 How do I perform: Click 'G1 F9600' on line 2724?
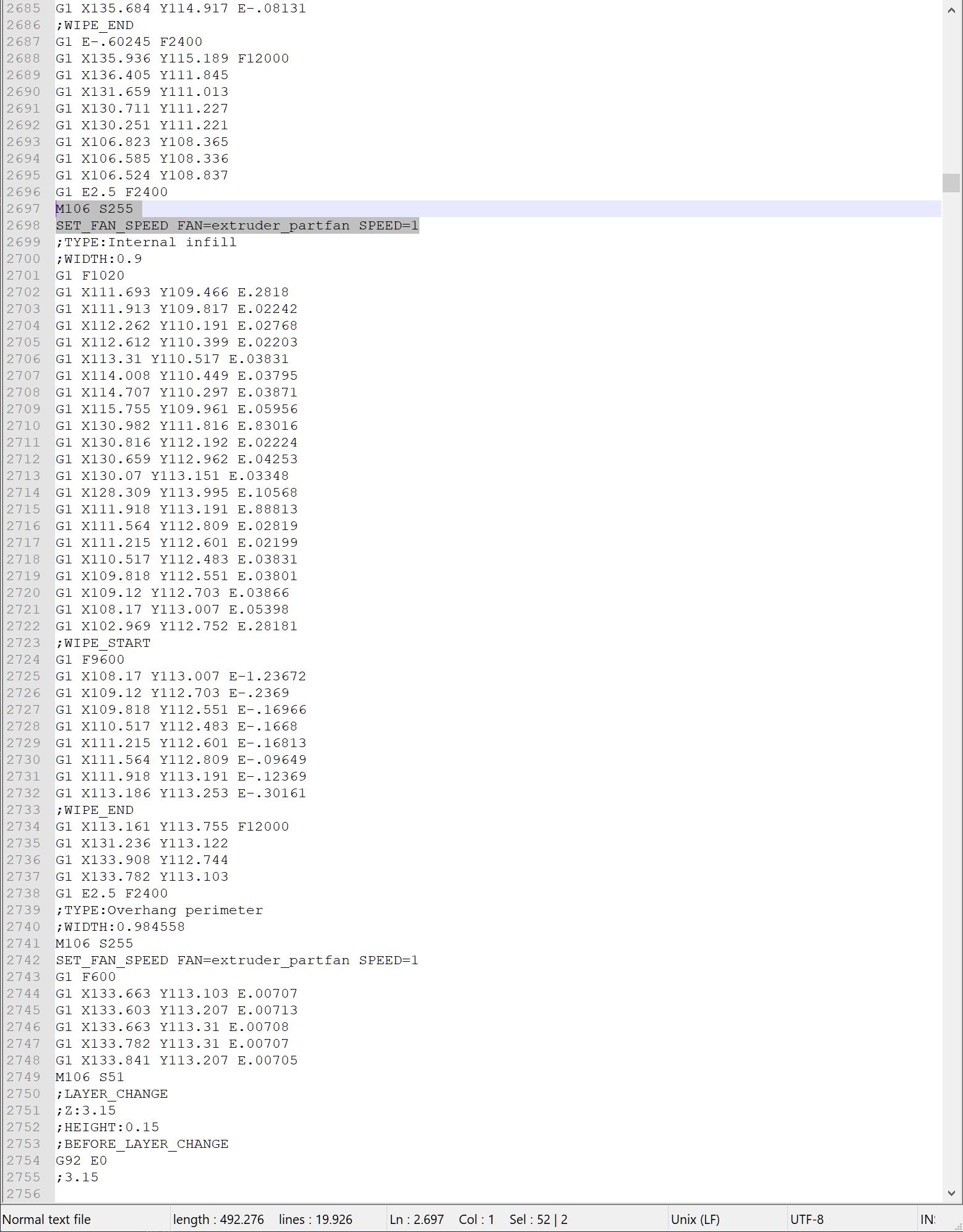90,659
